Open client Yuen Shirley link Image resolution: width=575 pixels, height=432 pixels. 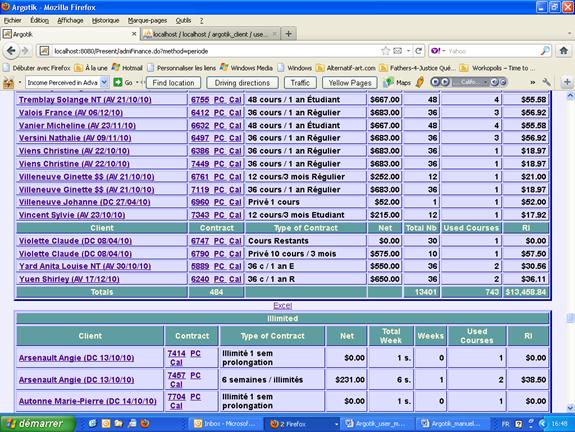tap(69, 279)
